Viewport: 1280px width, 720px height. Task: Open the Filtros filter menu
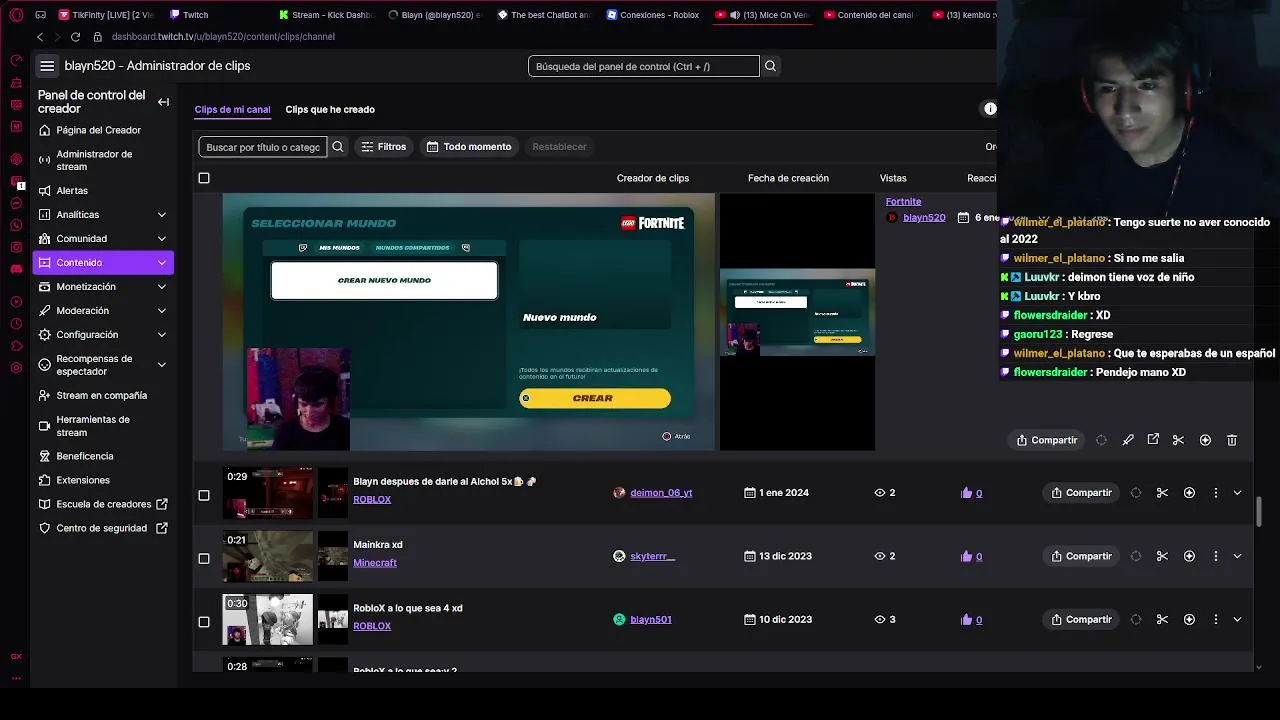(383, 147)
